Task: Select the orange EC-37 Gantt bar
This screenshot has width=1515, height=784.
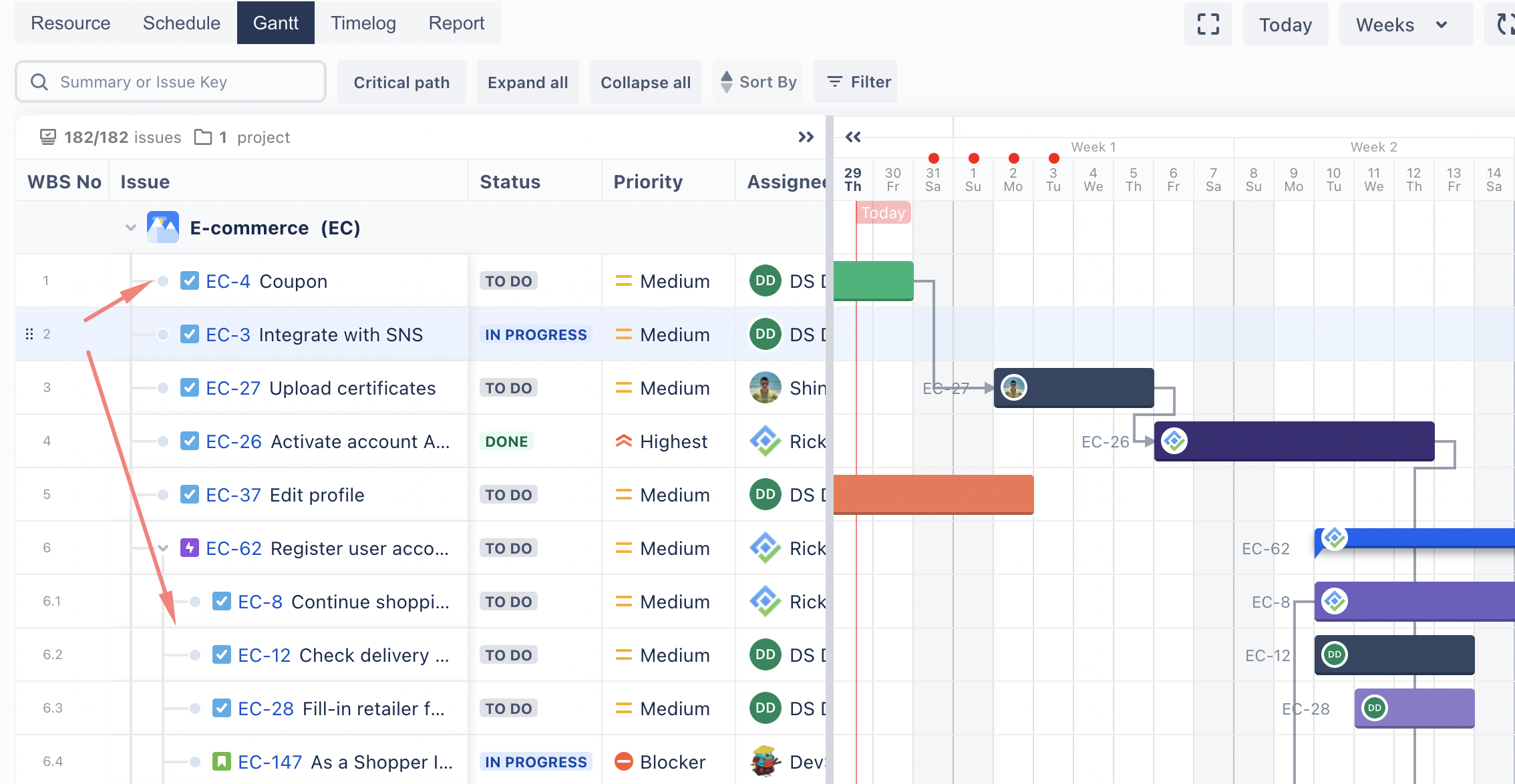Action: point(934,494)
